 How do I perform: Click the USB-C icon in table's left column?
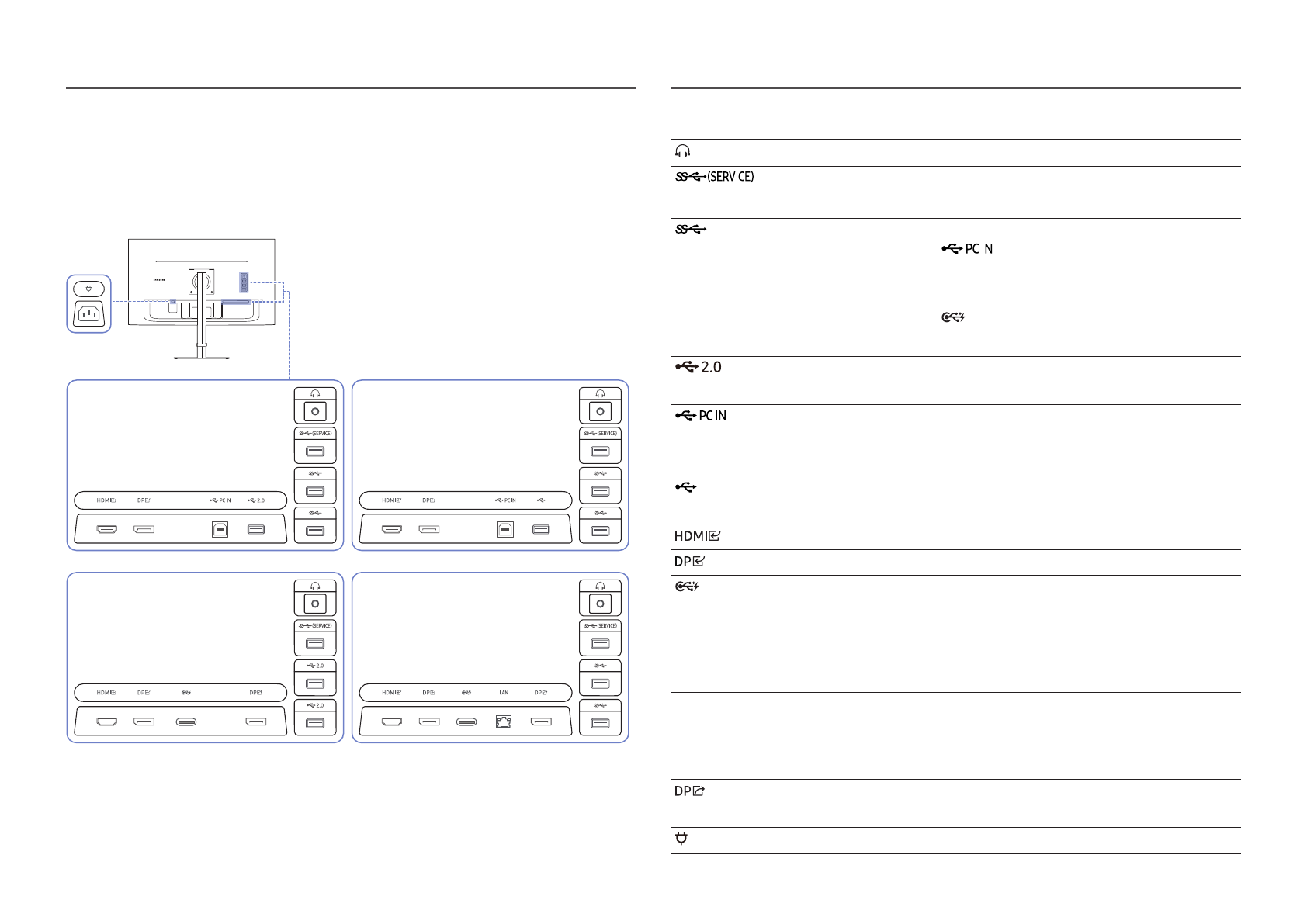click(x=686, y=588)
